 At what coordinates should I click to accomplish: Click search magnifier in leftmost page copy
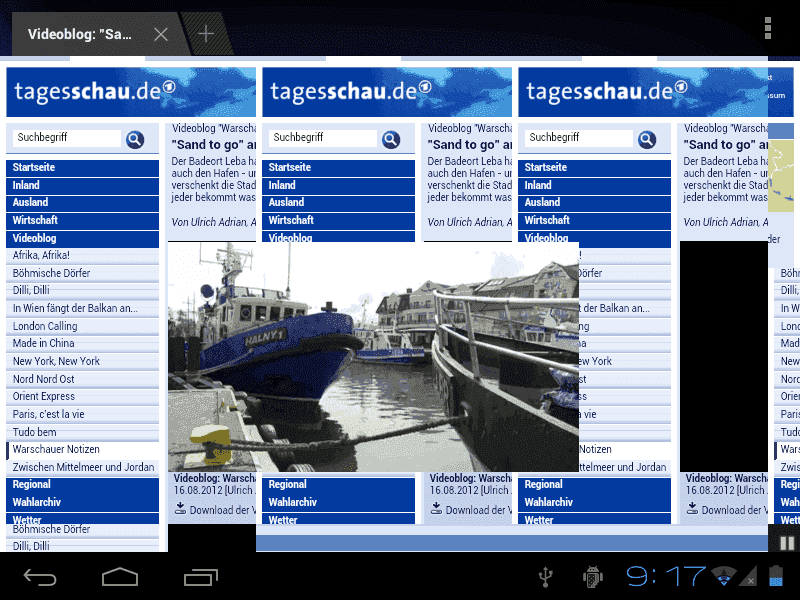[135, 139]
